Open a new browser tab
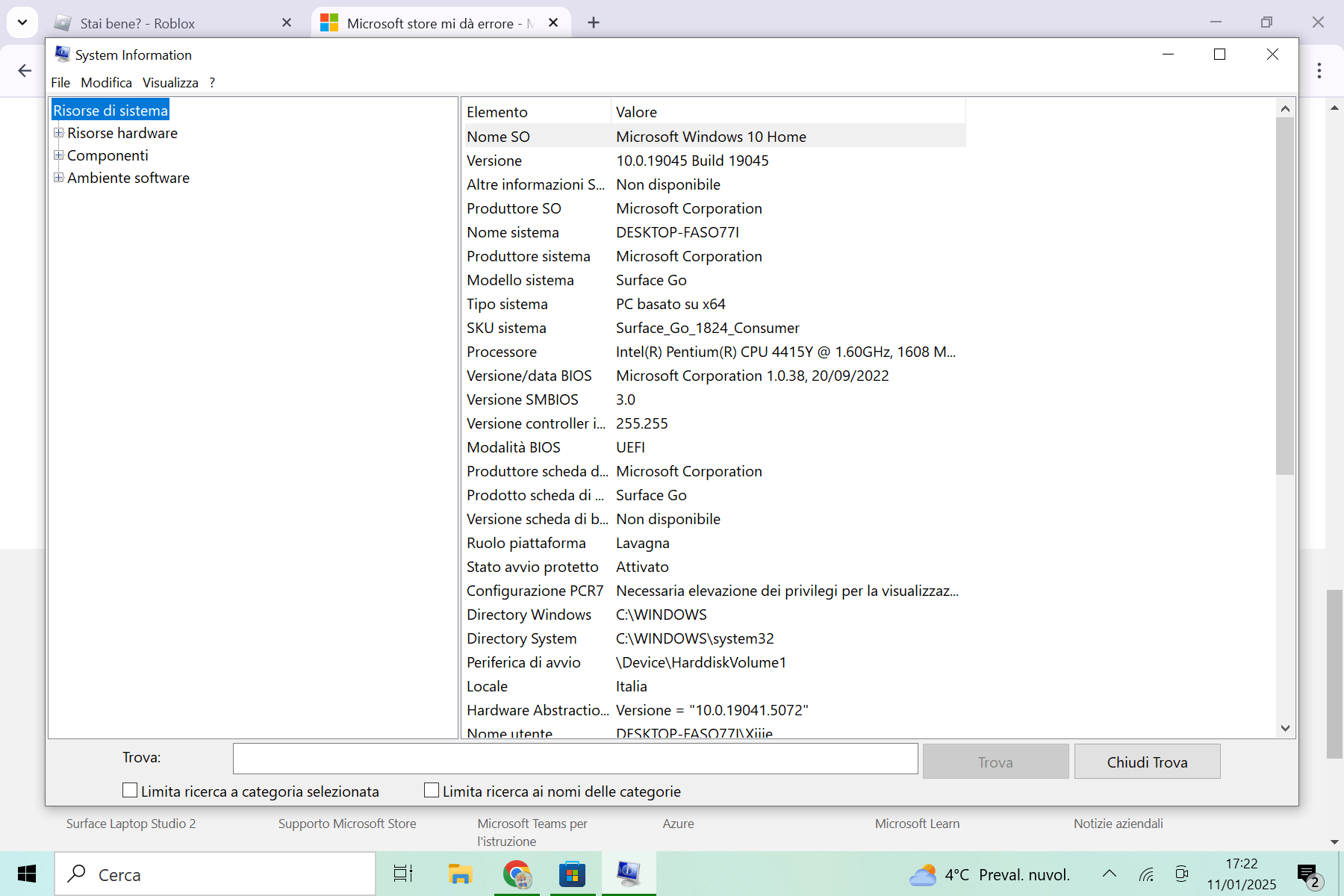This screenshot has width=1344, height=896. point(594,23)
